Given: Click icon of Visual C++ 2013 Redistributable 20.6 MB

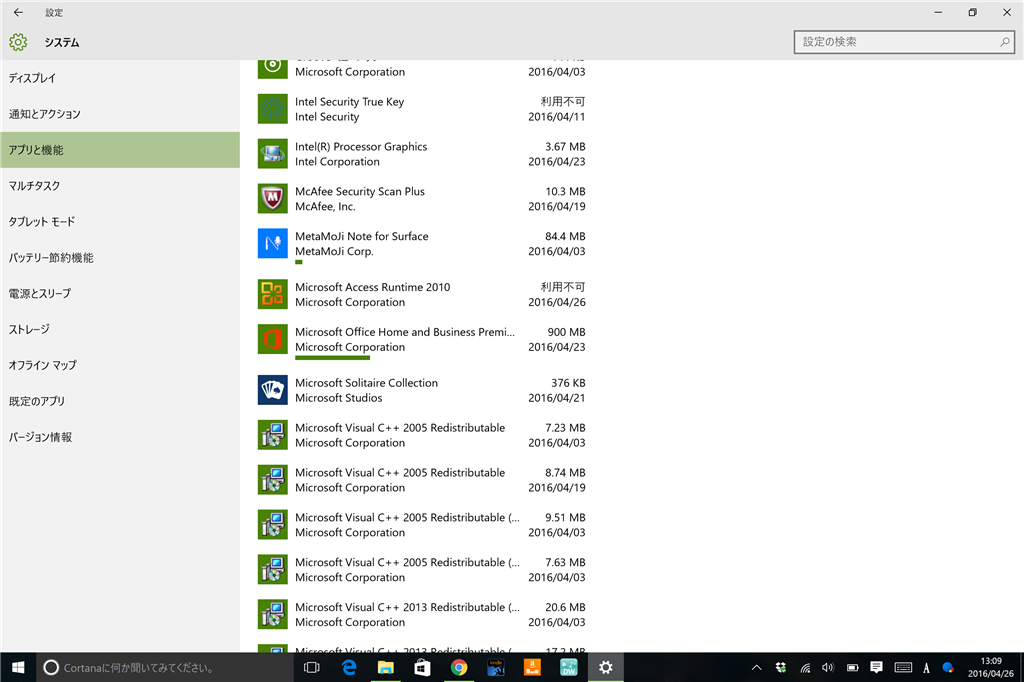Looking at the screenshot, I should (x=272, y=615).
